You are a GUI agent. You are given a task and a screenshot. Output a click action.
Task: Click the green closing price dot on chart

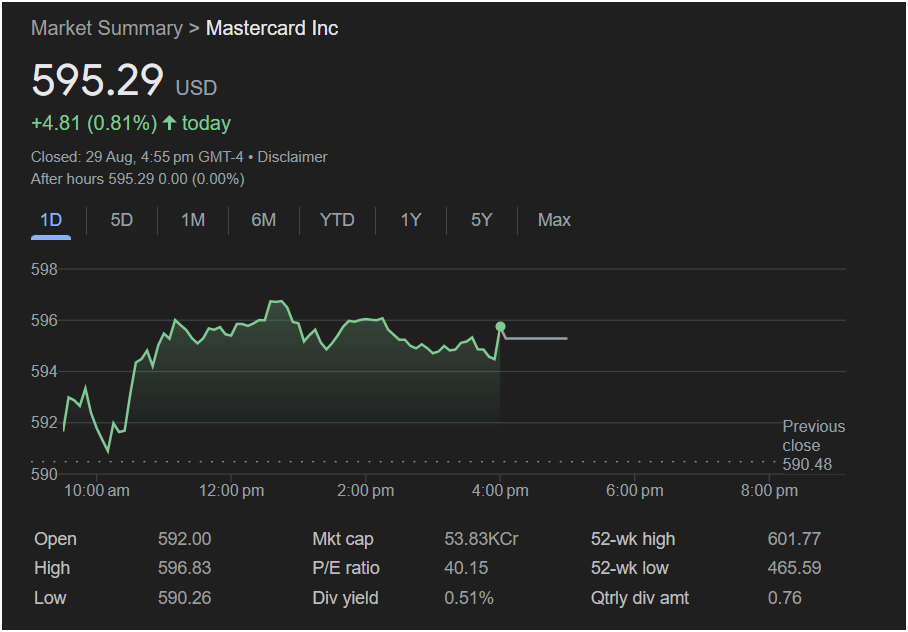[x=500, y=327]
